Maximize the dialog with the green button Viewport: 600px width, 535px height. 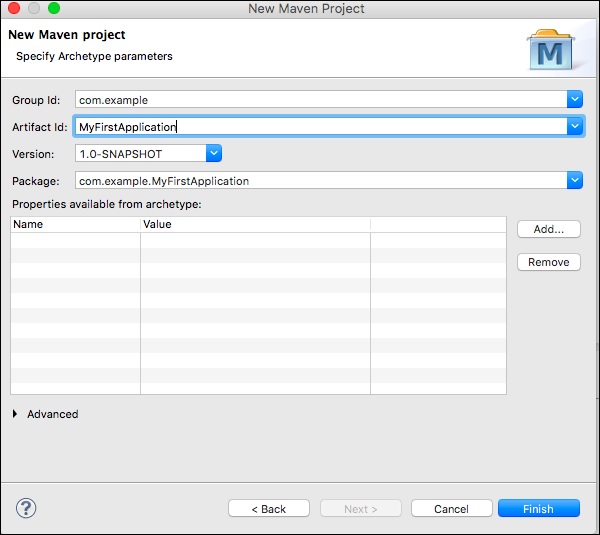(x=54, y=9)
